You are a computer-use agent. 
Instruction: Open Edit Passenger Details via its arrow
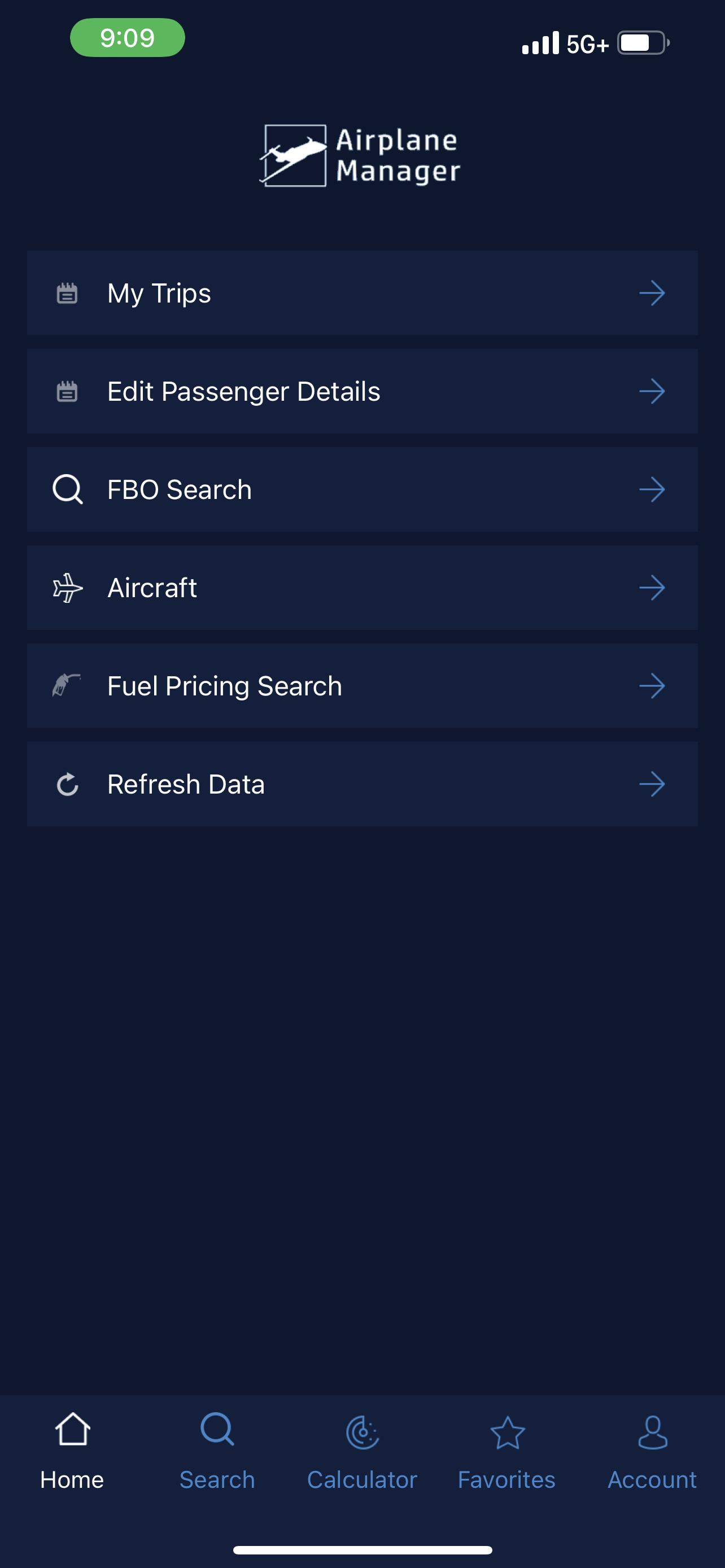click(652, 391)
